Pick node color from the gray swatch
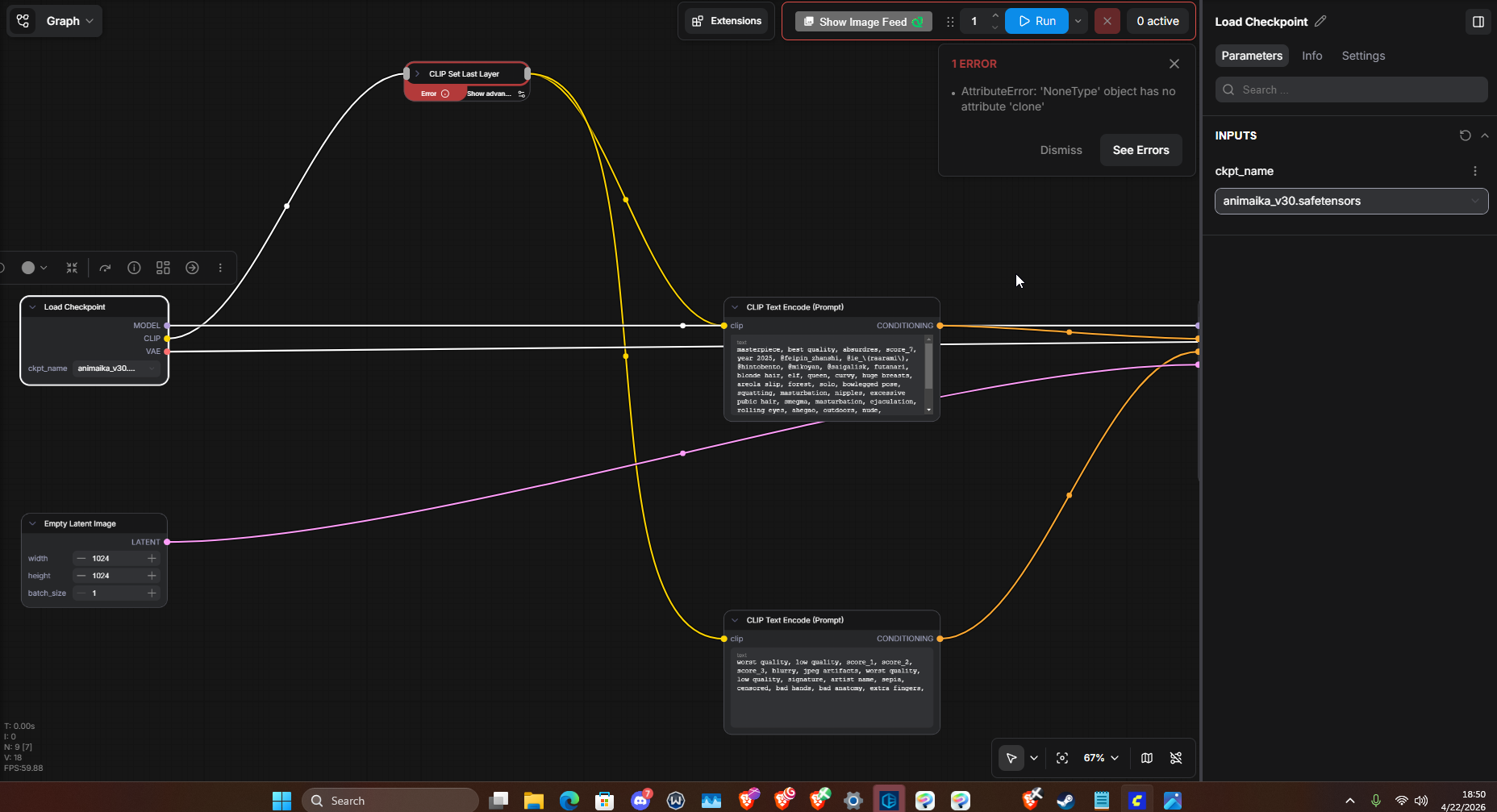 [x=33, y=268]
